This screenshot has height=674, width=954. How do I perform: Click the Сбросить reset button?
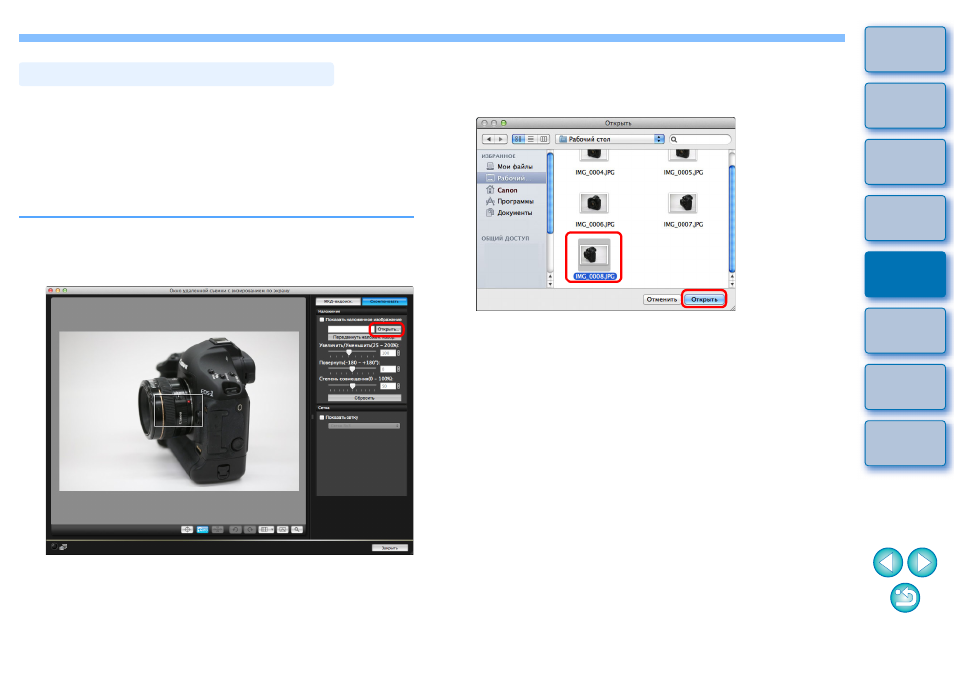tap(364, 398)
